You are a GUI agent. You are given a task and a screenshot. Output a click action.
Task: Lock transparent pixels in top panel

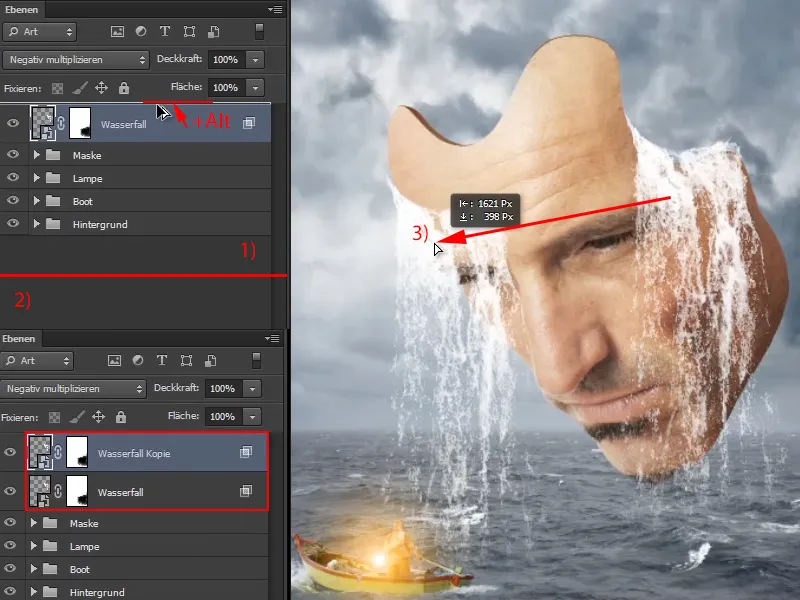[x=57, y=88]
